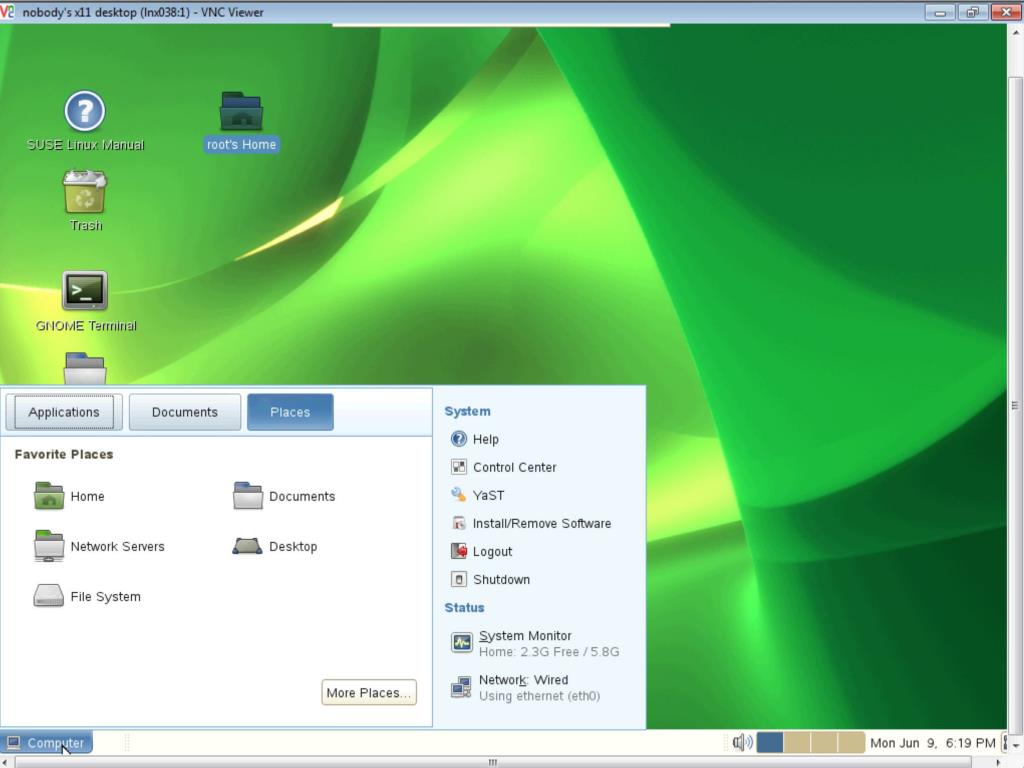This screenshot has width=1024, height=768.
Task: Open File System from Favorite Places
Action: [87, 596]
